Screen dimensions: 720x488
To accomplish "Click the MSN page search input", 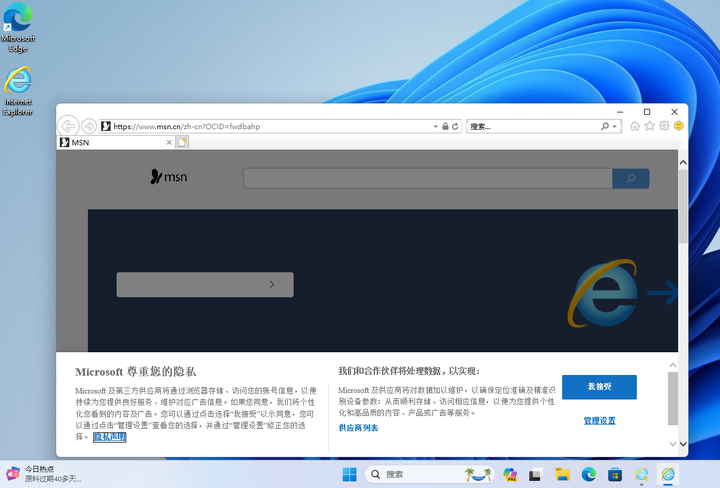I will pyautogui.click(x=428, y=178).
